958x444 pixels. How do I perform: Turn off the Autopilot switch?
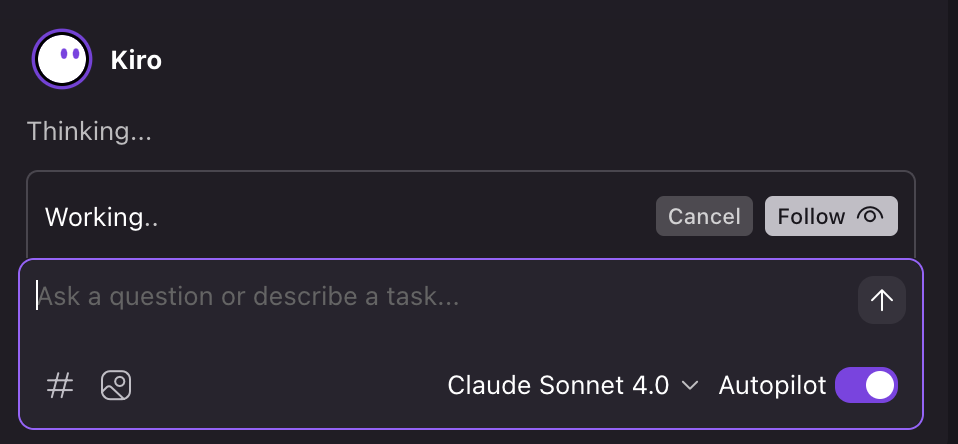(x=866, y=385)
